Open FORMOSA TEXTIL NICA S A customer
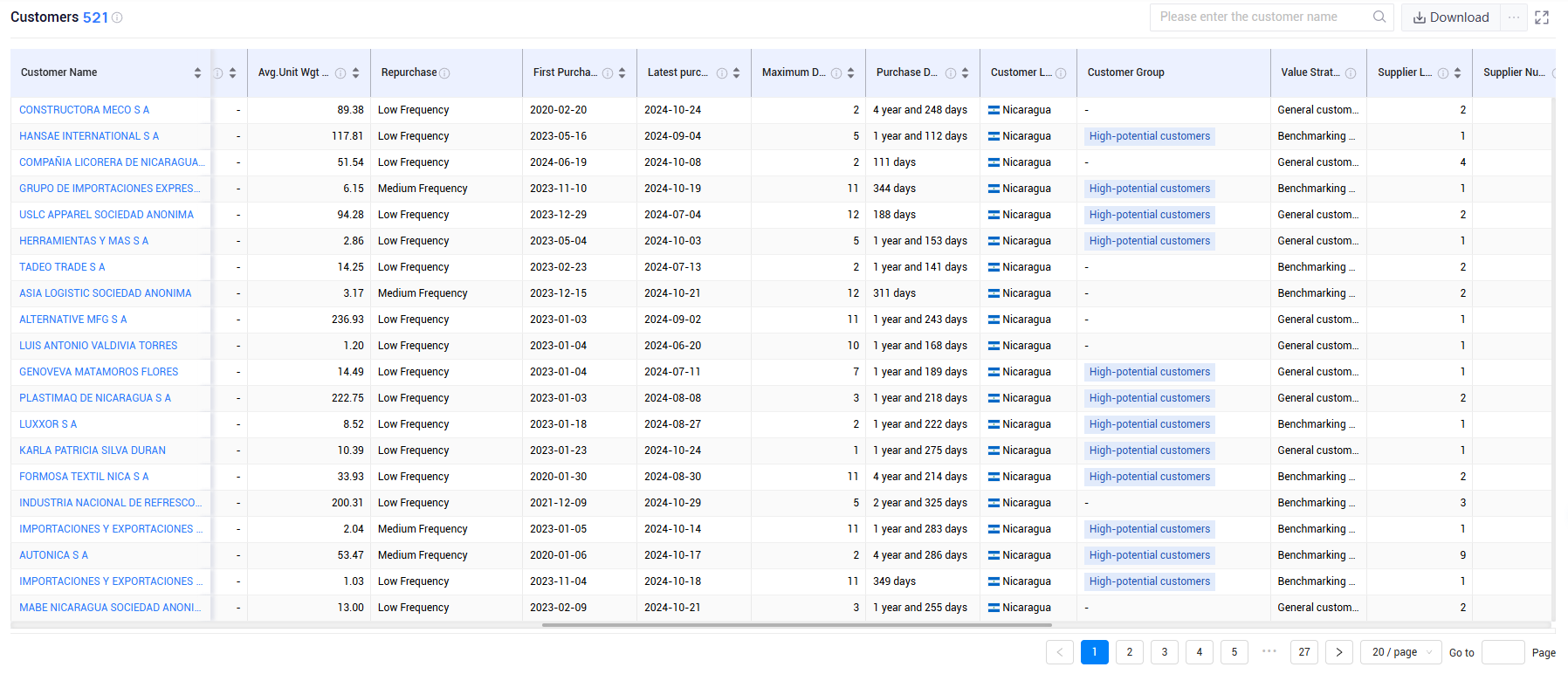This screenshot has height=674, width=1568. pos(84,477)
